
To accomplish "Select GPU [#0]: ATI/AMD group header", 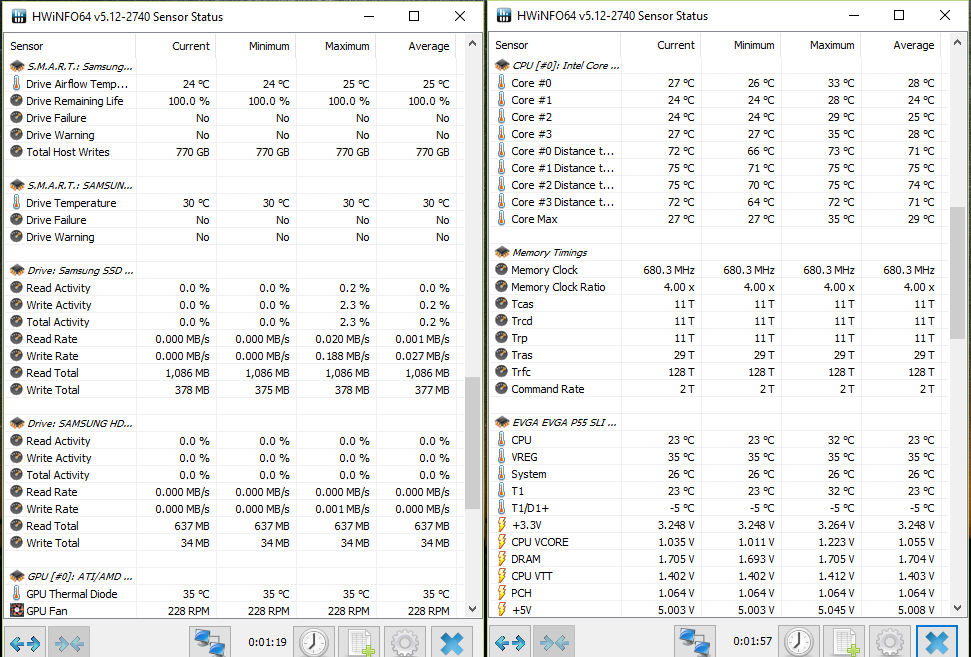I will (x=80, y=577).
